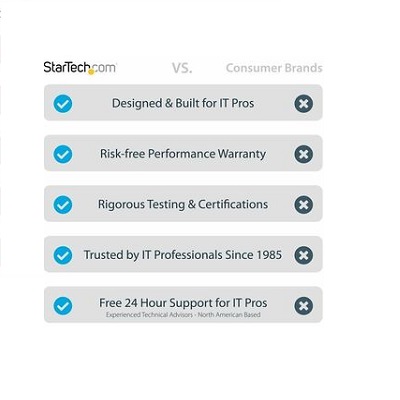
Task: Click X icon in Trusted by IT Professionals row
Action: click(304, 255)
